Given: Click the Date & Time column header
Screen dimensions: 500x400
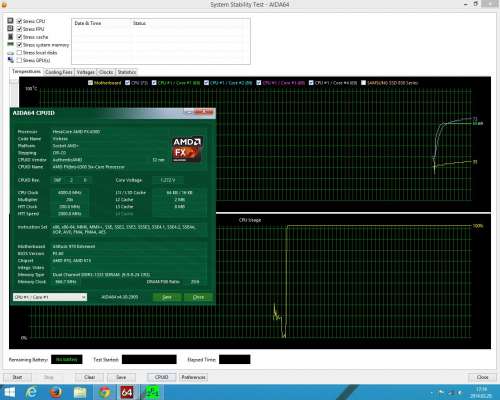Looking at the screenshot, I should (101, 23).
